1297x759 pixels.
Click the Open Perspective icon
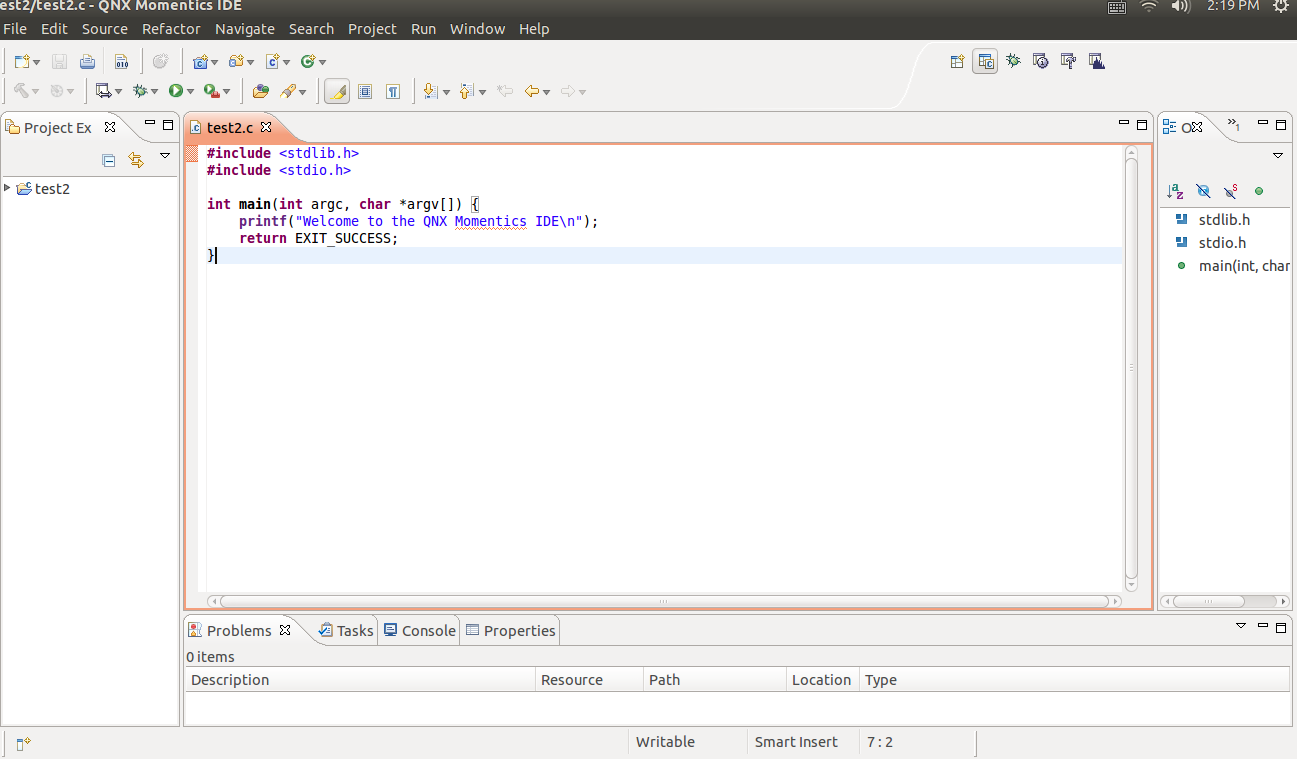(x=957, y=62)
